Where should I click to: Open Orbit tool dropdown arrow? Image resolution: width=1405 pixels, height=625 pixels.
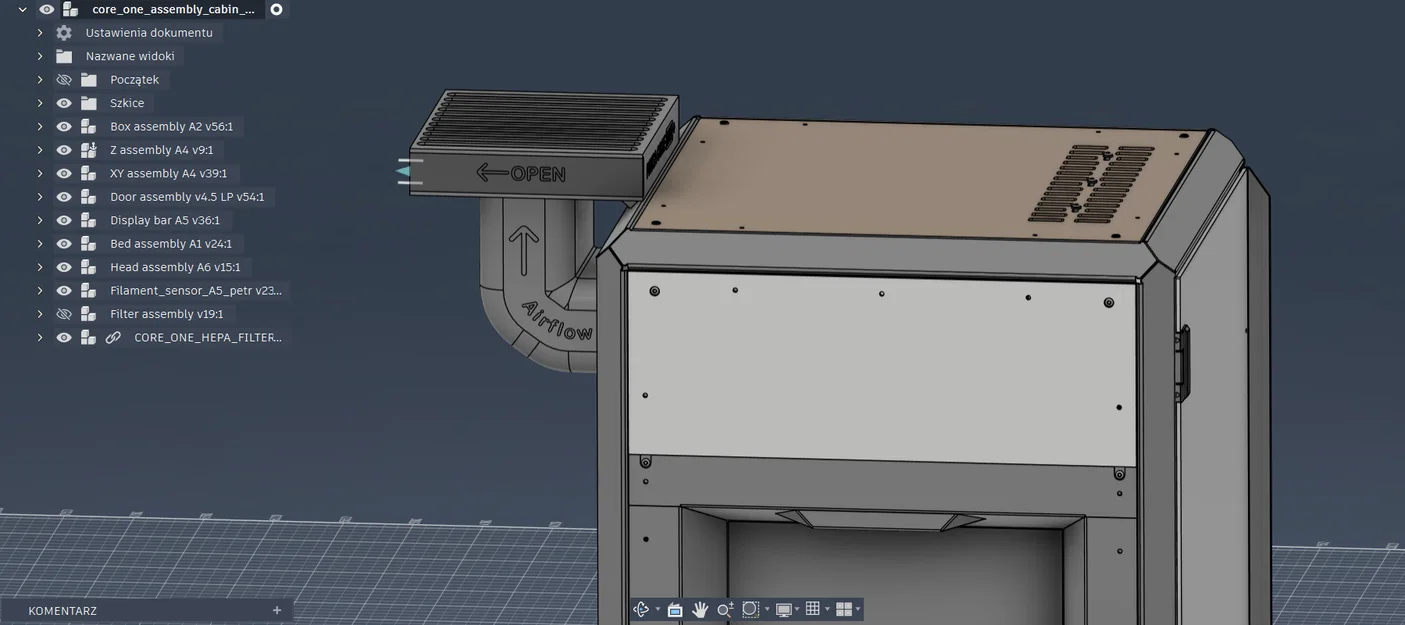tap(657, 610)
